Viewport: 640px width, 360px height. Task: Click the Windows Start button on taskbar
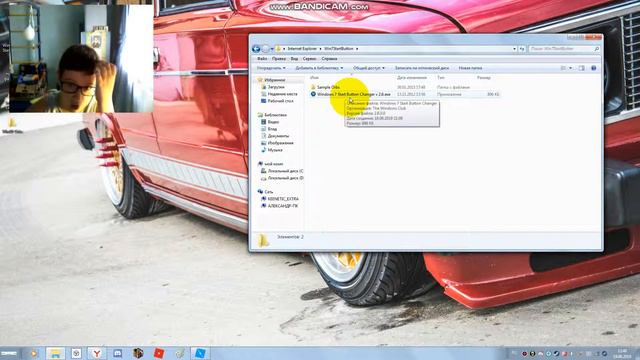pos(9,353)
